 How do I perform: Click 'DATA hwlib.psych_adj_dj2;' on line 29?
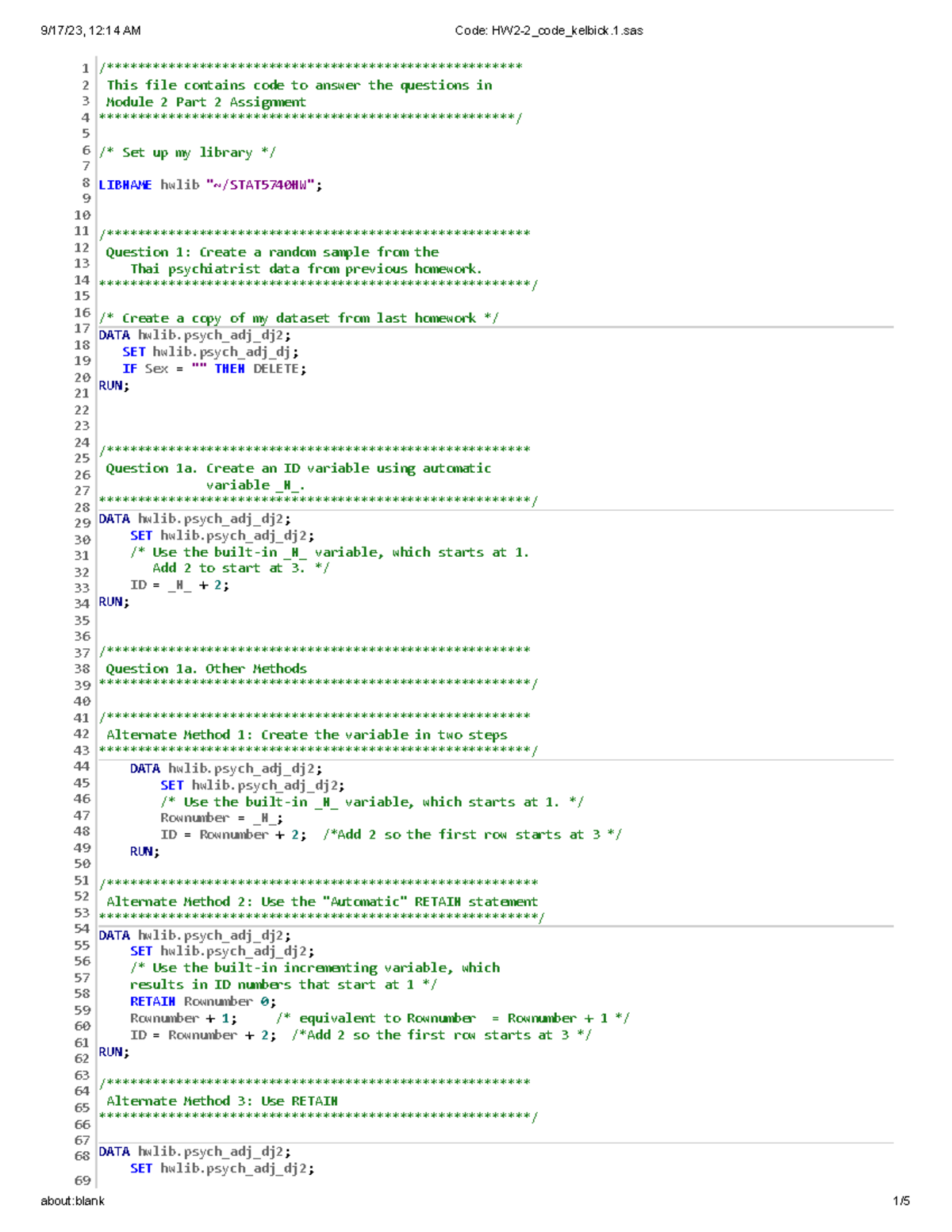(194, 519)
